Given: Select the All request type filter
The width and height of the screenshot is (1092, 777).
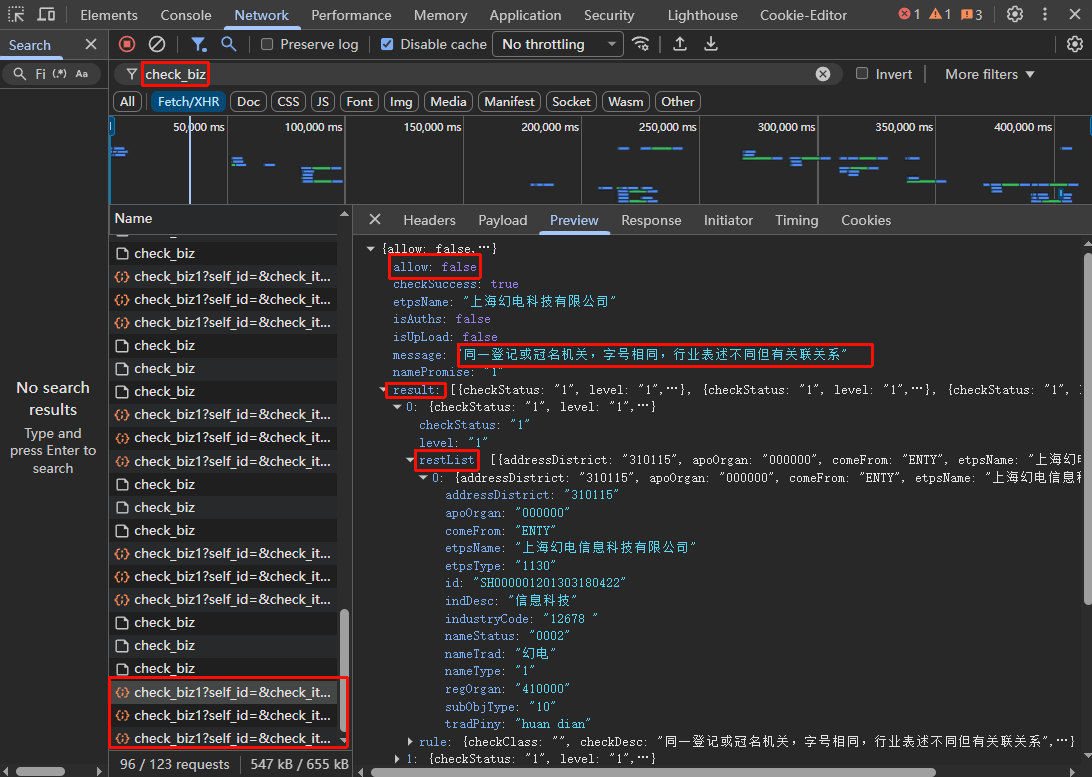Looking at the screenshot, I should tap(127, 102).
